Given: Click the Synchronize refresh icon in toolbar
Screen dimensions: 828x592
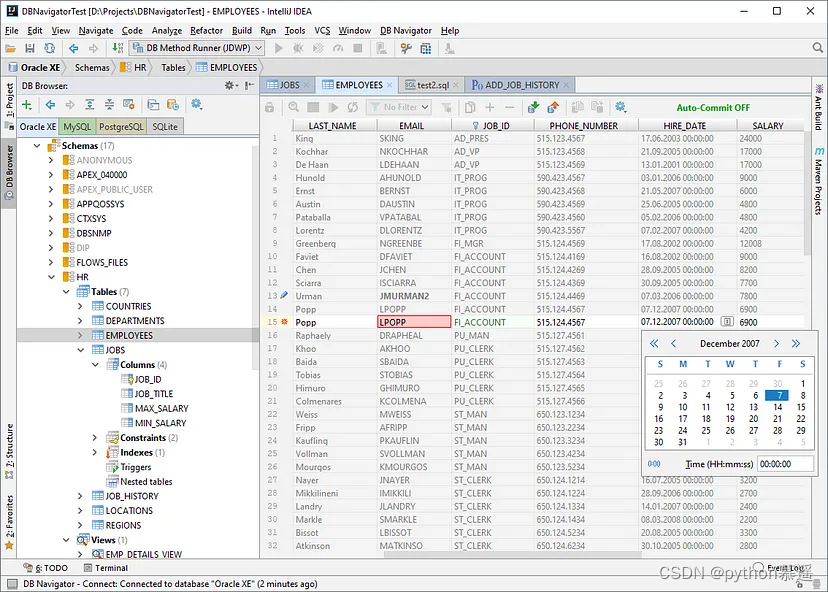Looking at the screenshot, I should 50,49.
